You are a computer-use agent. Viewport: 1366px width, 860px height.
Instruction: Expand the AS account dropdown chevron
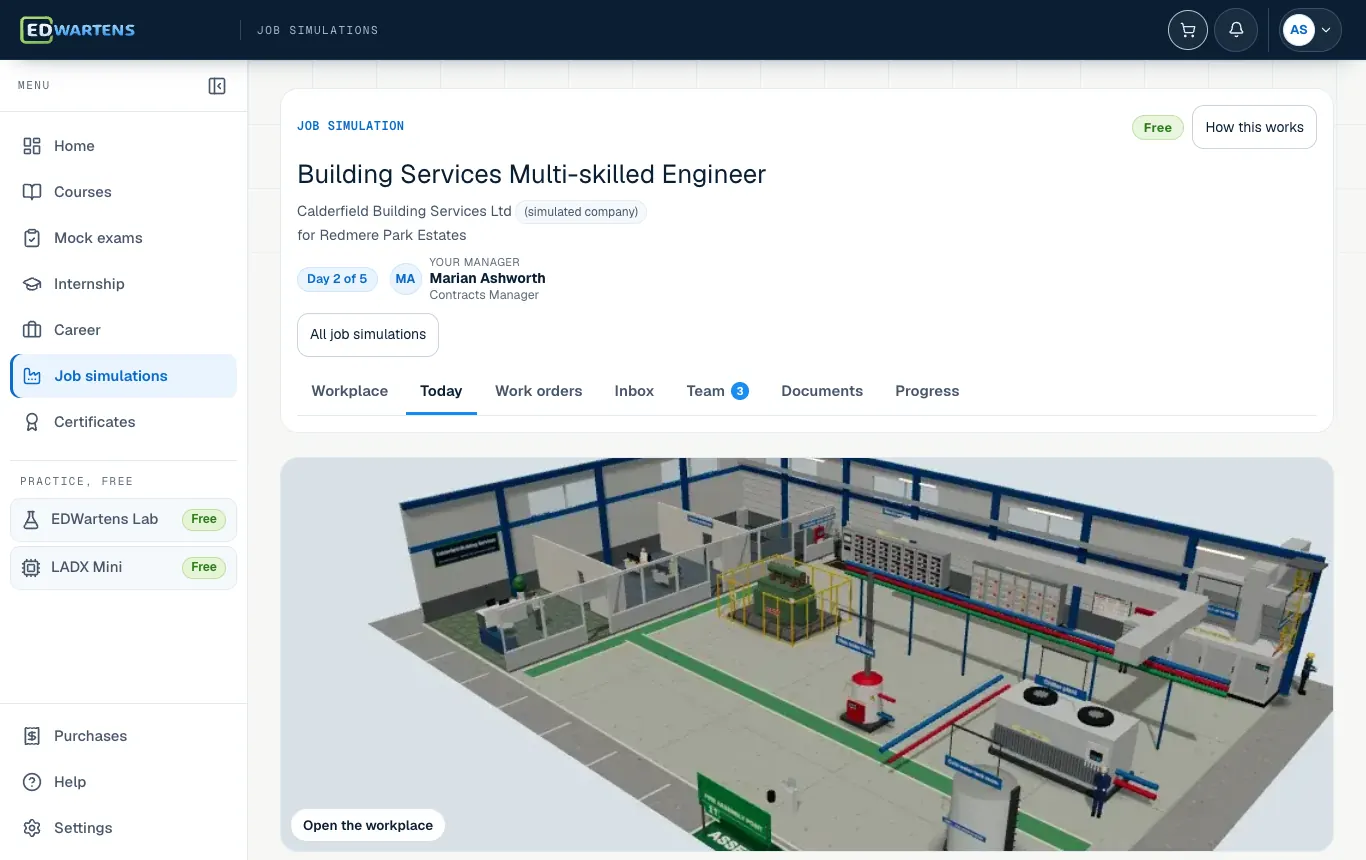click(1326, 30)
